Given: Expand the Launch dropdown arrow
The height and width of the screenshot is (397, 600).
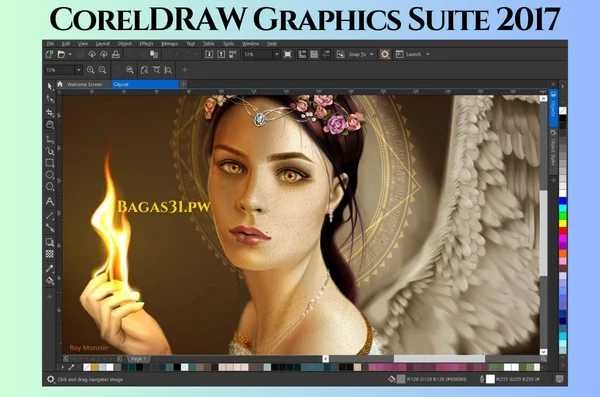Looking at the screenshot, I should click(427, 54).
